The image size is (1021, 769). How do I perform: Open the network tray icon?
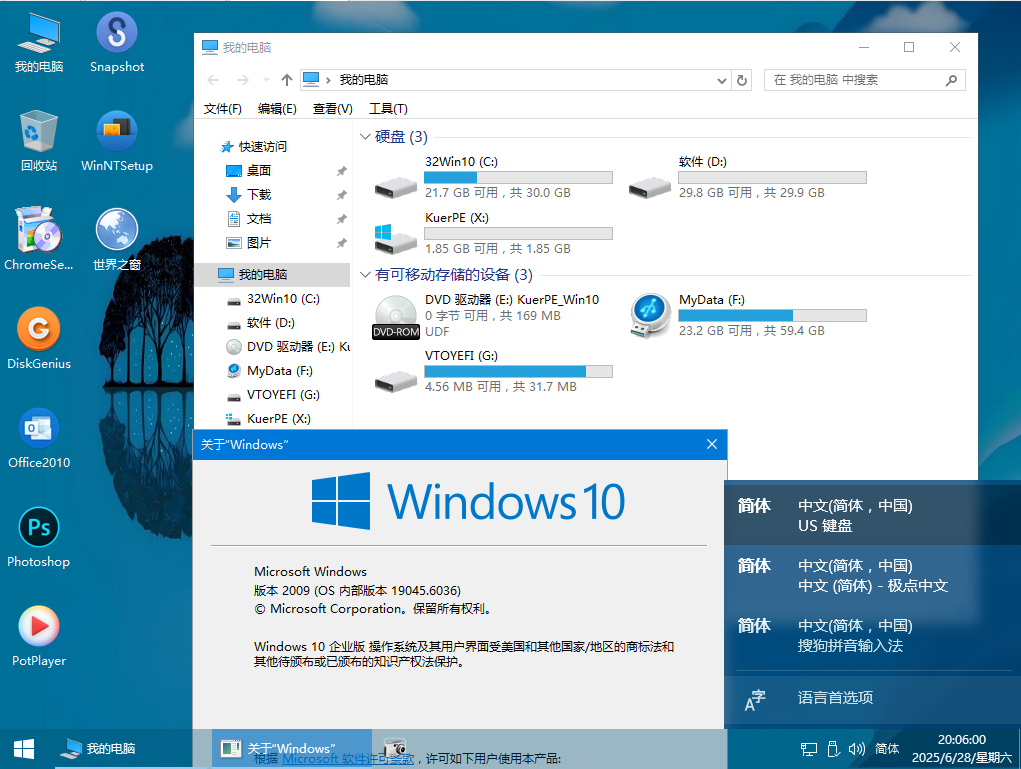[809, 749]
